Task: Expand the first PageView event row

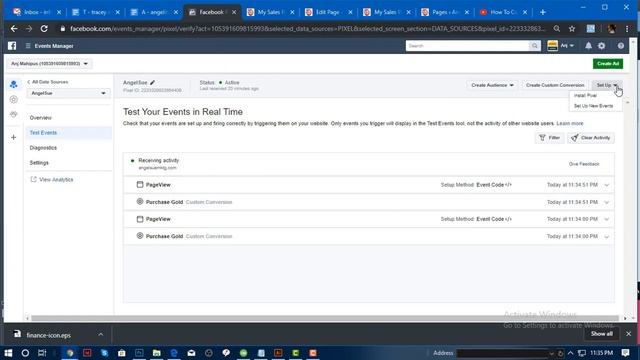Action: [x=607, y=185]
